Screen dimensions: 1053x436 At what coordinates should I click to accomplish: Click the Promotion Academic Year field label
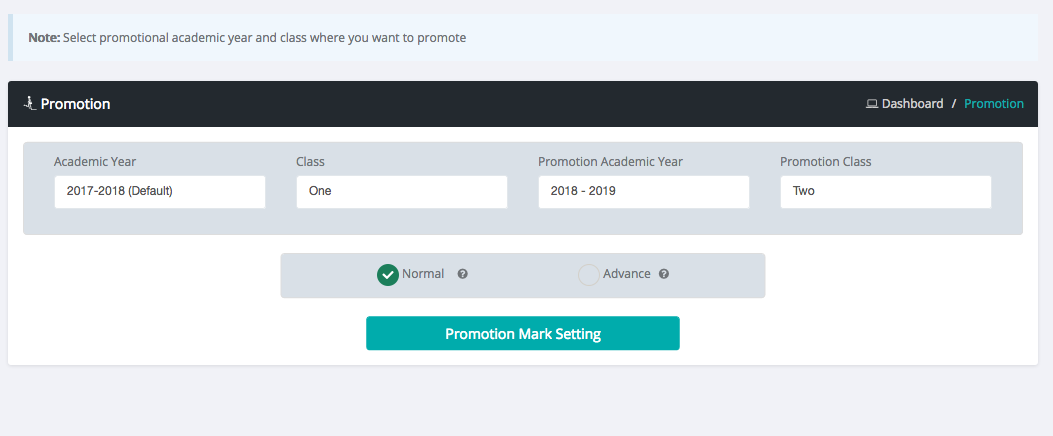pyautogui.click(x=610, y=162)
